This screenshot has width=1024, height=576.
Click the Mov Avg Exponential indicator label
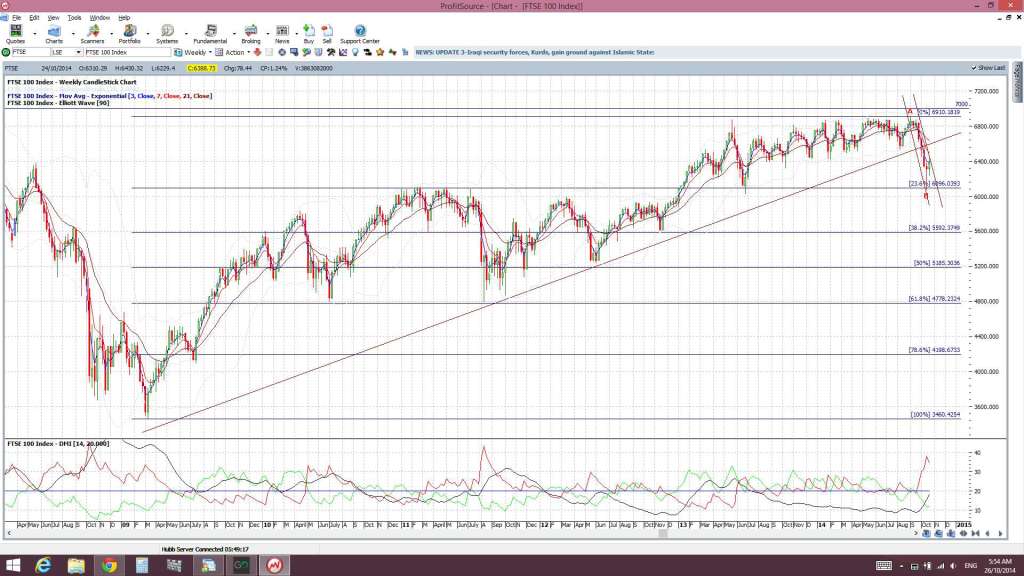[x=110, y=96]
